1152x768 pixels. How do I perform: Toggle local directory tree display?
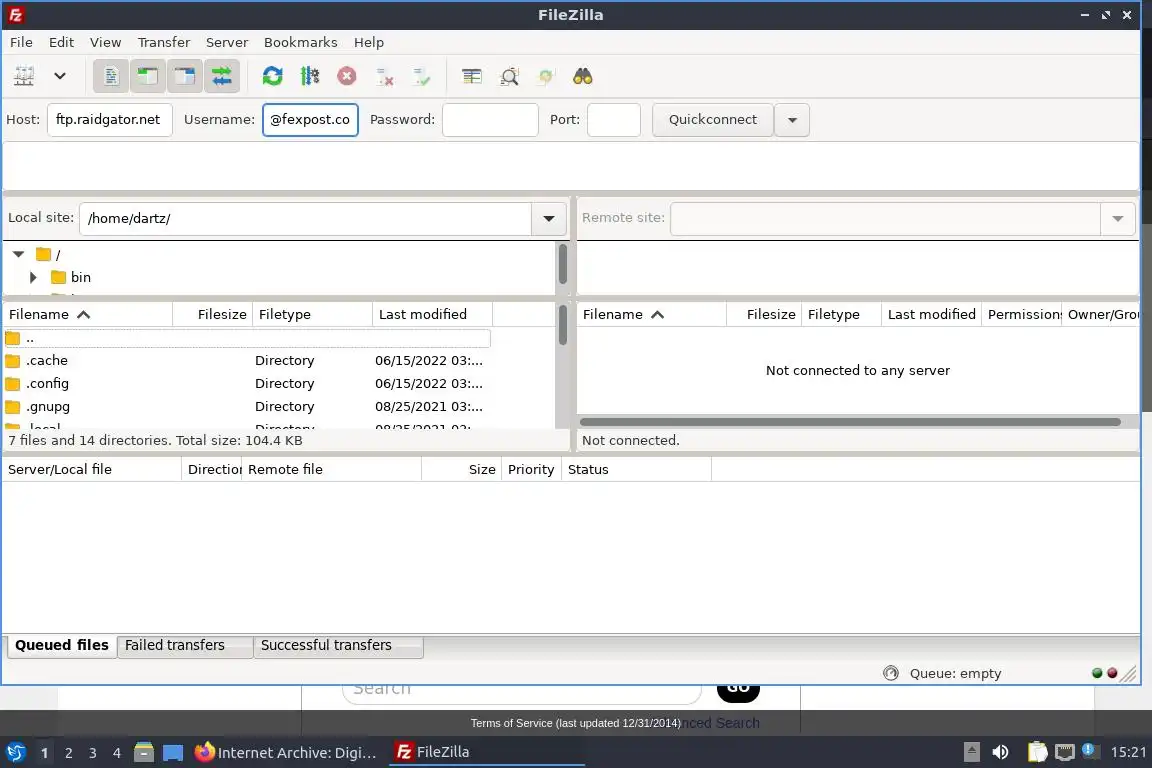(x=148, y=76)
